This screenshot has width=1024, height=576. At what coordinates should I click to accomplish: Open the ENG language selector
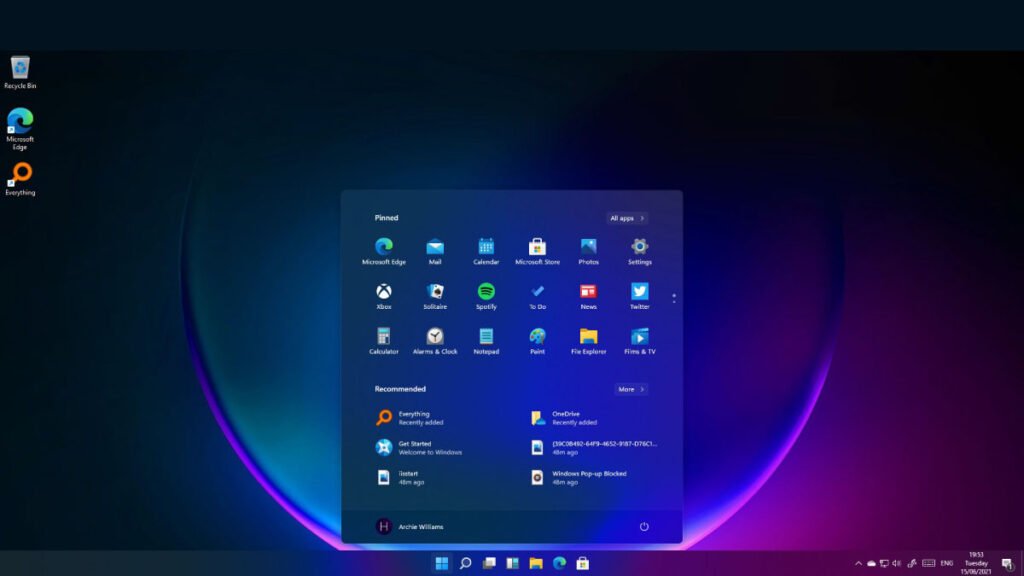tap(944, 564)
